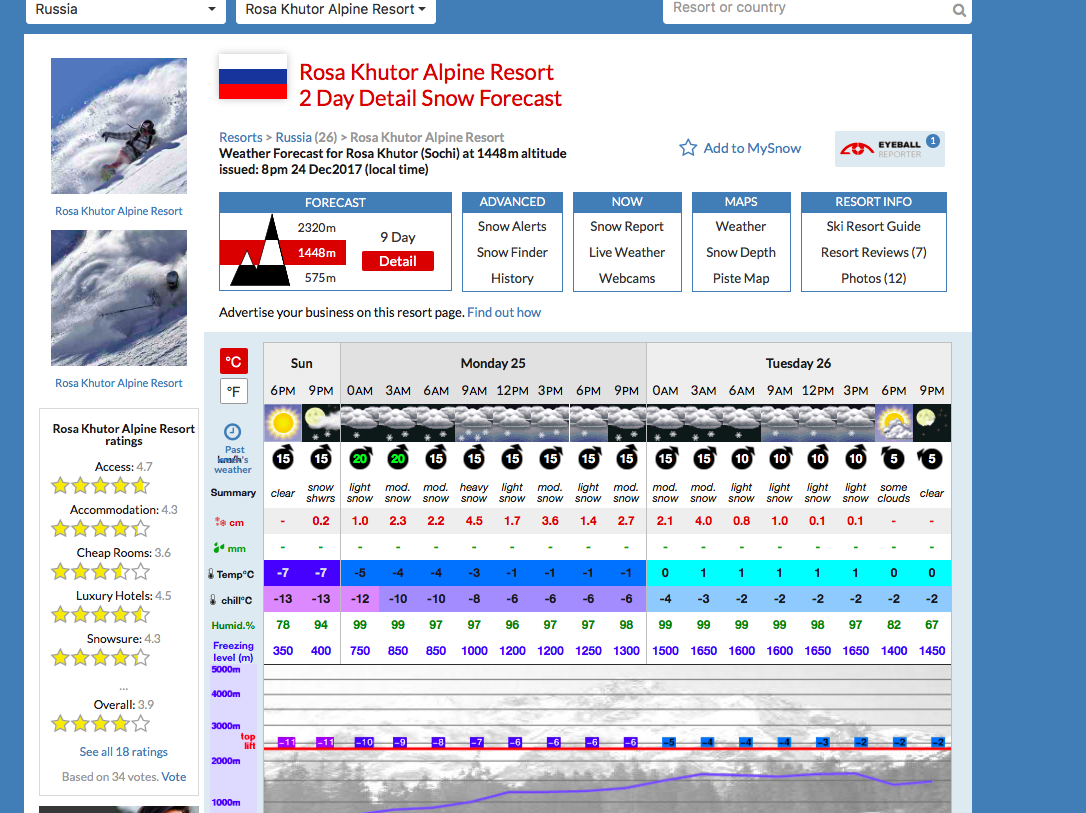This screenshot has width=1086, height=813.
Task: Click the Add to MySnow star icon
Action: click(x=688, y=148)
